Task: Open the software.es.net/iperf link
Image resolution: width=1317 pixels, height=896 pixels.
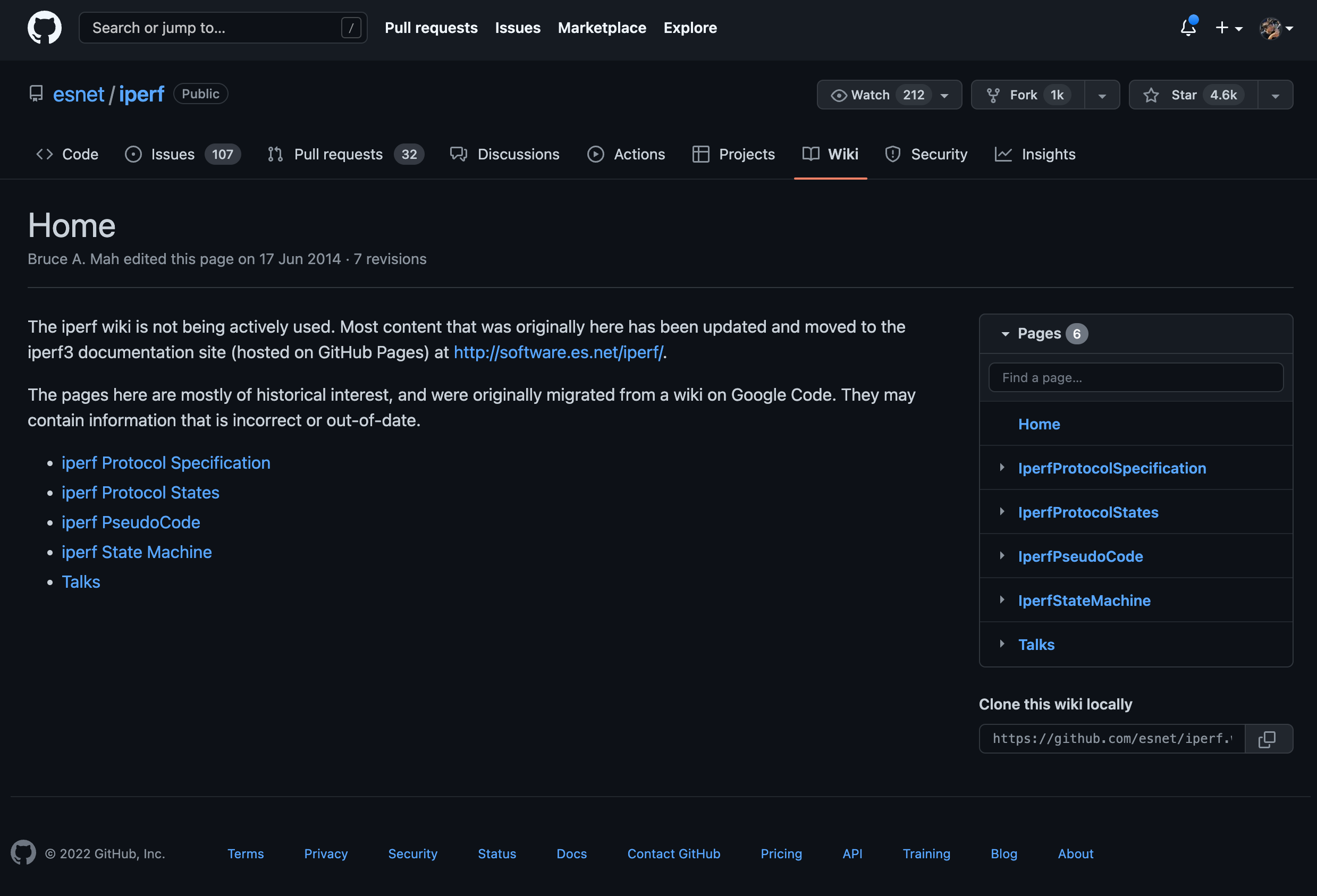Action: point(558,352)
